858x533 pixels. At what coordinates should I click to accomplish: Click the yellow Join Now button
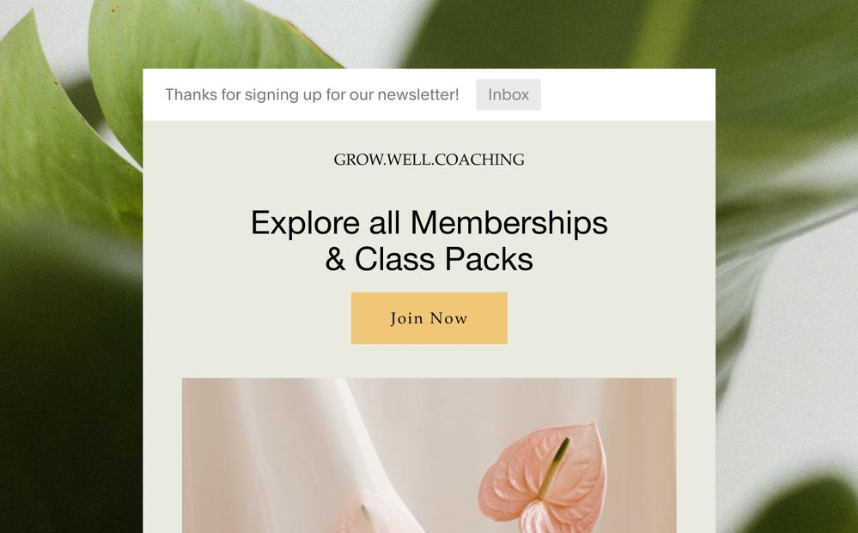tap(429, 318)
